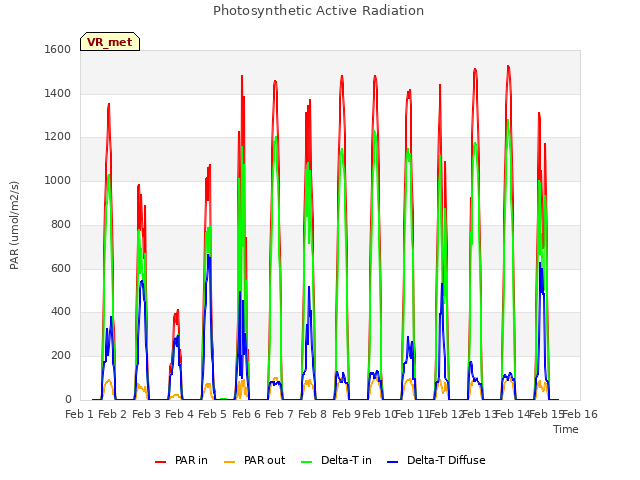Click the red PAR in legend swatch
Screen dimensions: 640x480
pyautogui.click(x=161, y=462)
